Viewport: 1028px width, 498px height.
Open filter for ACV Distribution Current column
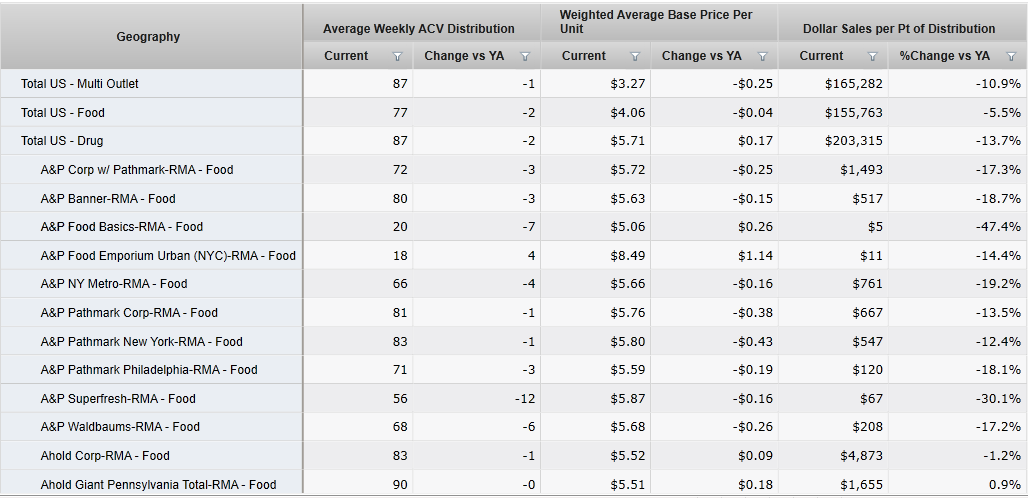[x=397, y=57]
